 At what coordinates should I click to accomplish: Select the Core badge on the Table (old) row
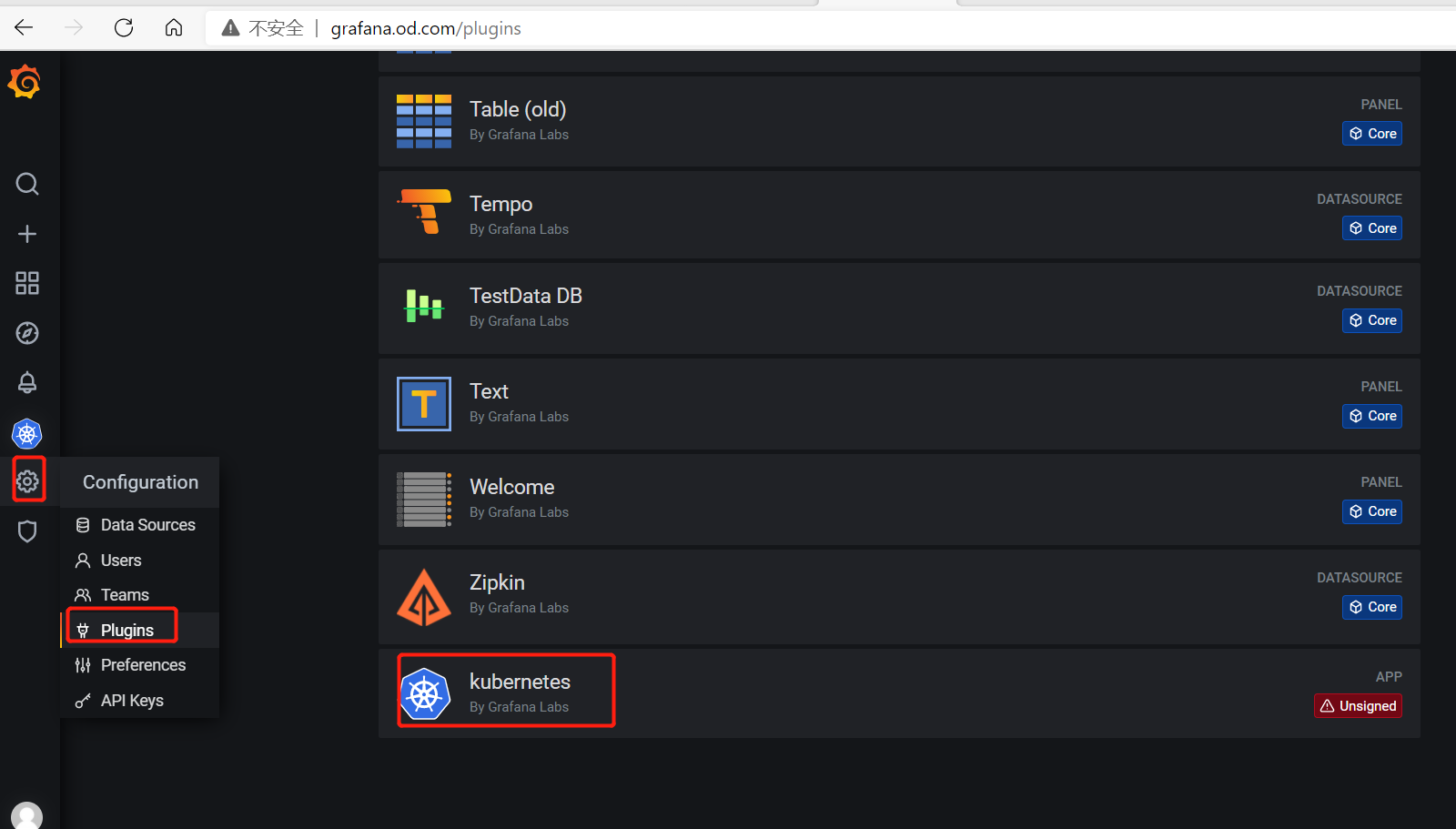[x=1372, y=134]
